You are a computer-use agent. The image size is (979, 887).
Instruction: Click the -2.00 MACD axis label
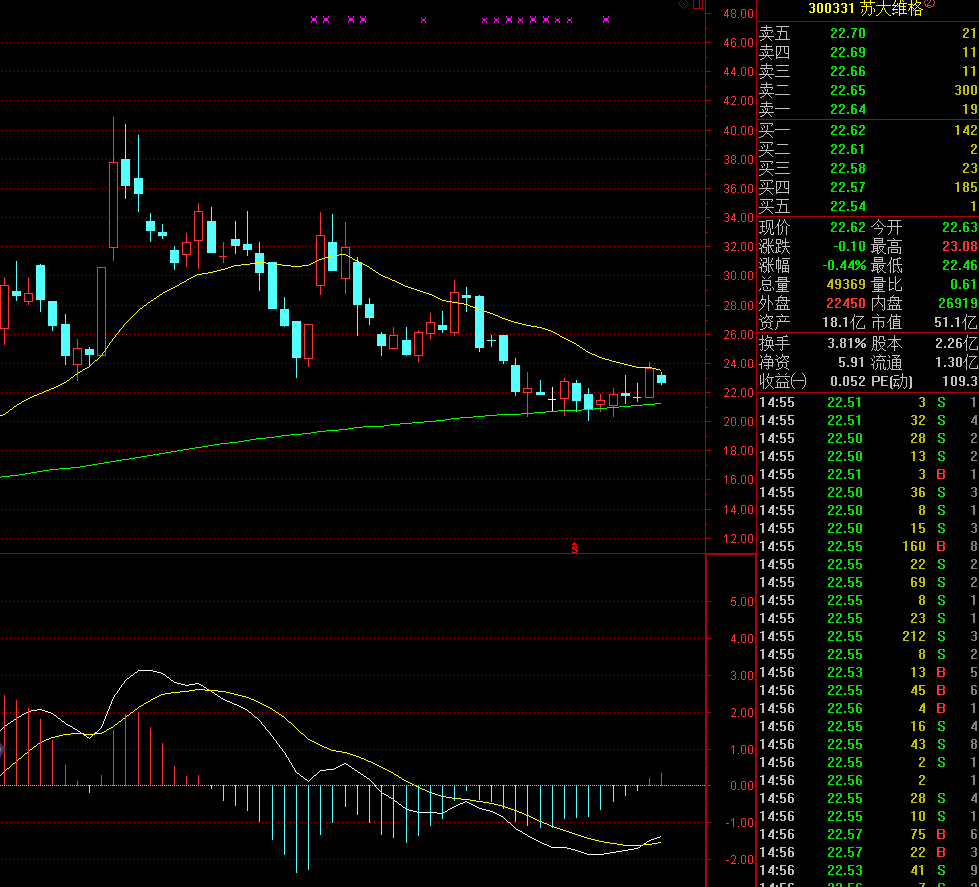point(739,860)
